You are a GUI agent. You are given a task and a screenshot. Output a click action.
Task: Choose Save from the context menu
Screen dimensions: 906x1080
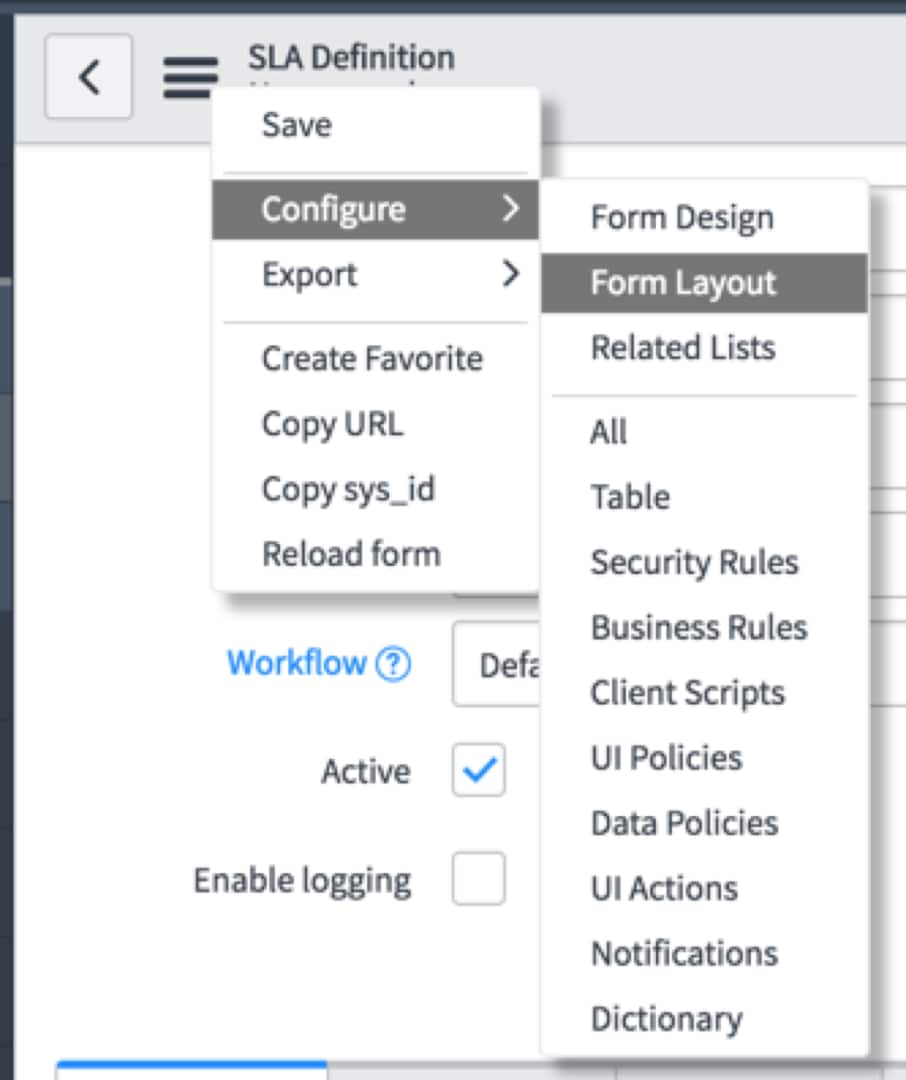coord(375,125)
